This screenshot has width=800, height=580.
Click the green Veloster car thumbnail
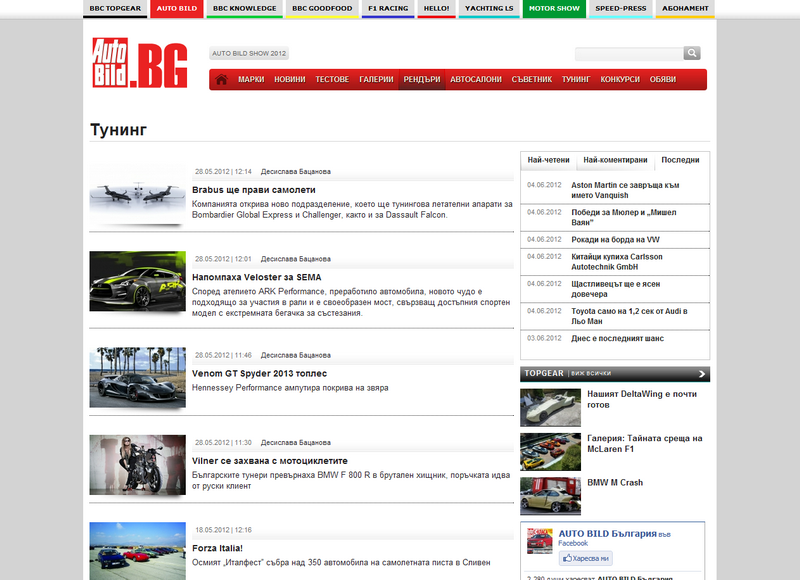point(137,281)
